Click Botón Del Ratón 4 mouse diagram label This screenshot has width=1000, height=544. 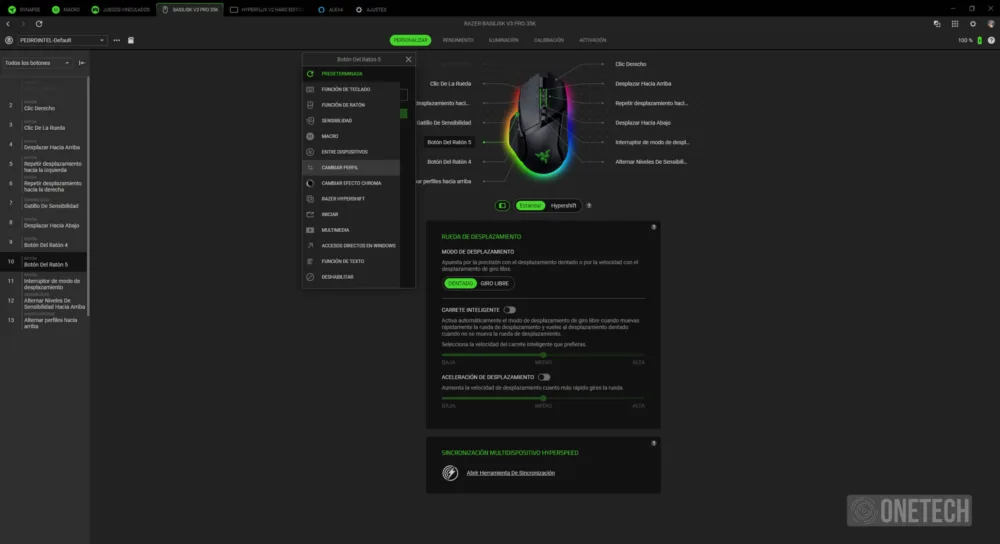click(x=449, y=162)
